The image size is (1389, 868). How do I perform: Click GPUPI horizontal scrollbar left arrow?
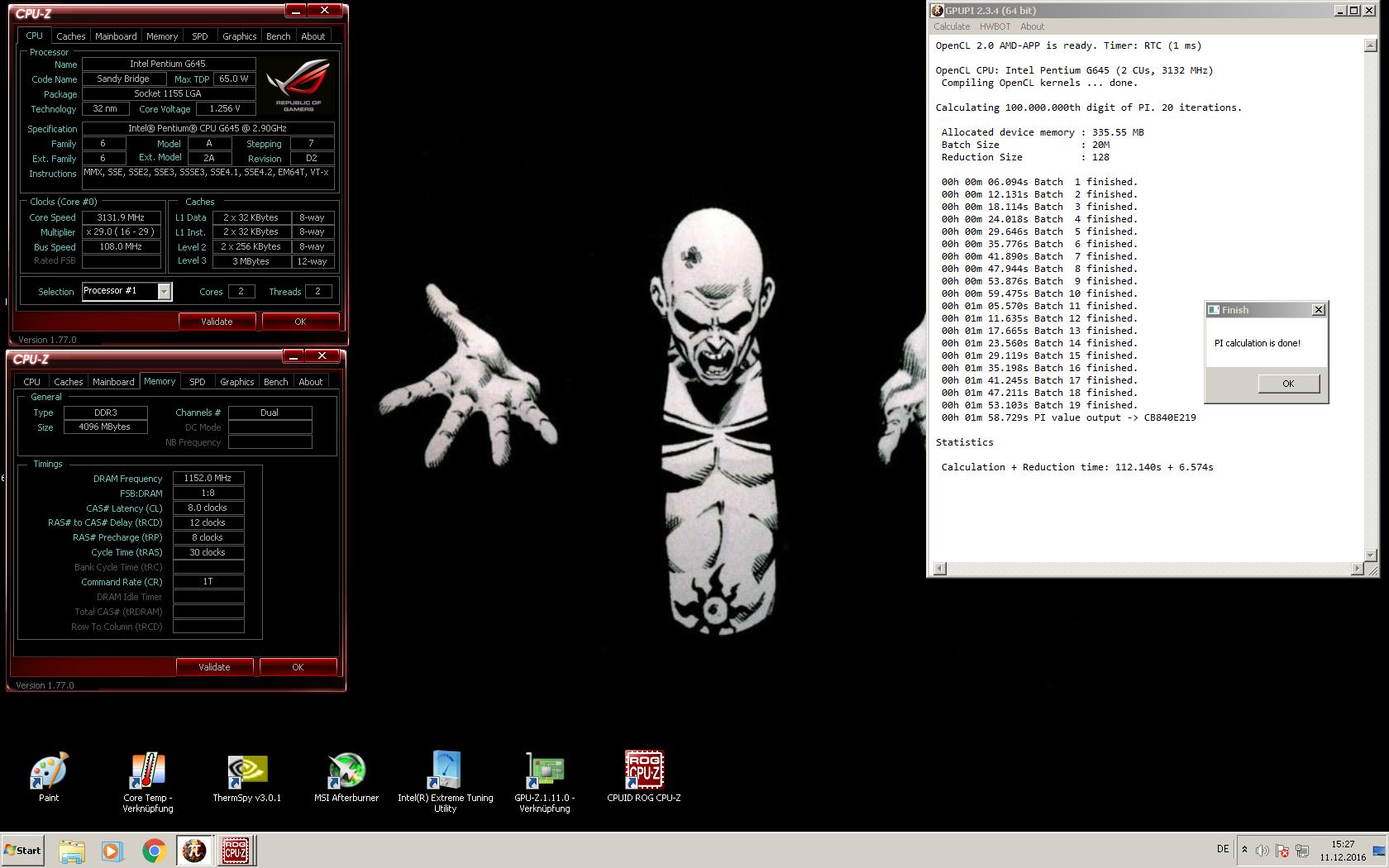[x=939, y=569]
